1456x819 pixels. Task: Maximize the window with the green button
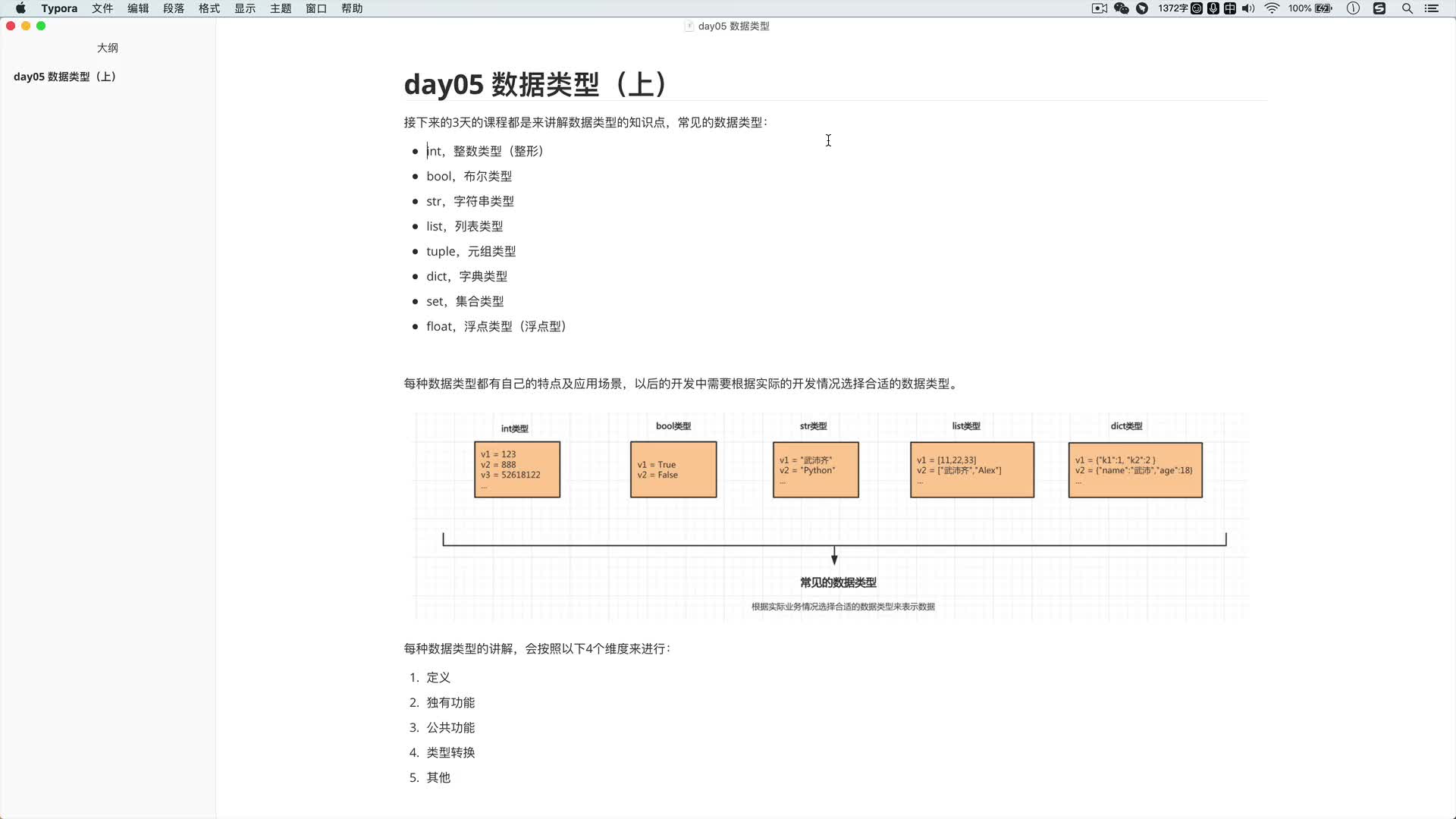pos(41,26)
